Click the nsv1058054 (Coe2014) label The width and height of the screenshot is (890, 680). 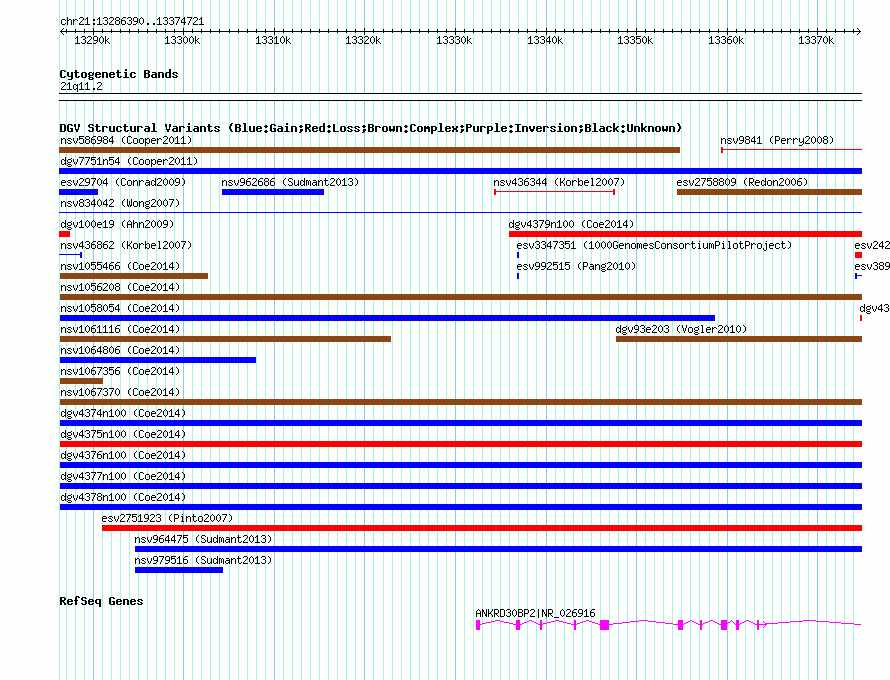click(120, 308)
